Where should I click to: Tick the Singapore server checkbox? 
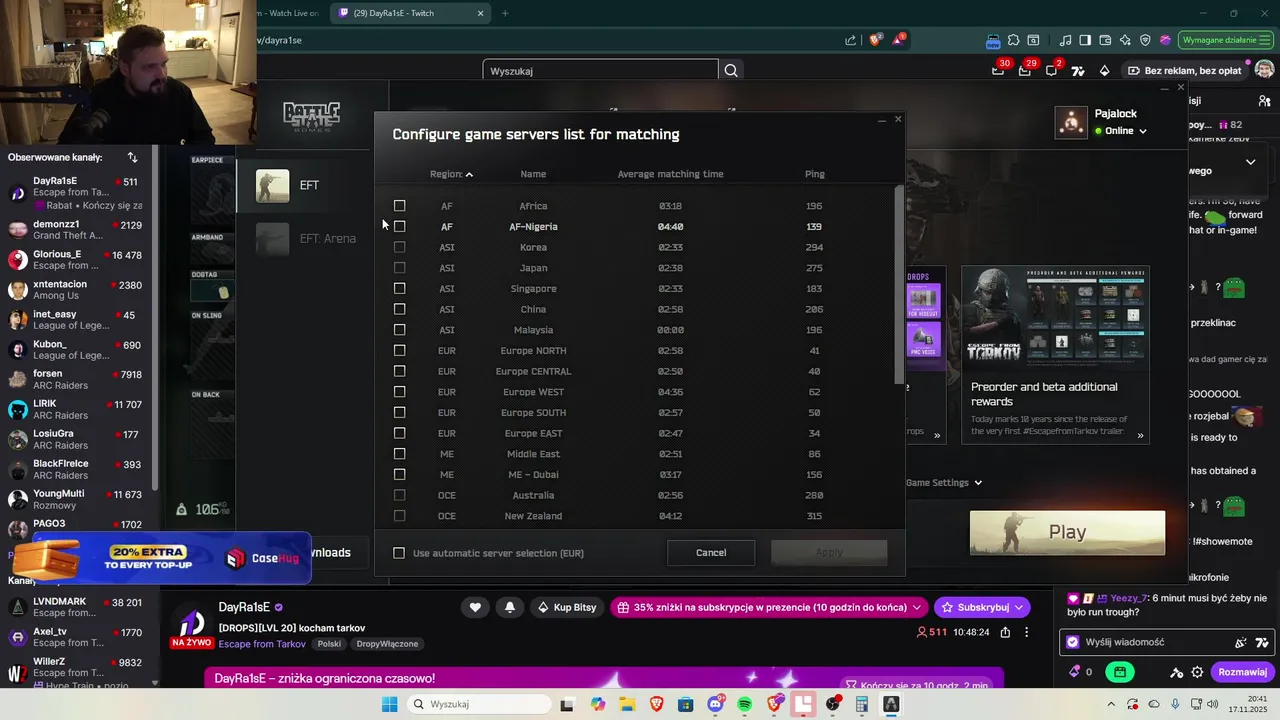(x=399, y=288)
